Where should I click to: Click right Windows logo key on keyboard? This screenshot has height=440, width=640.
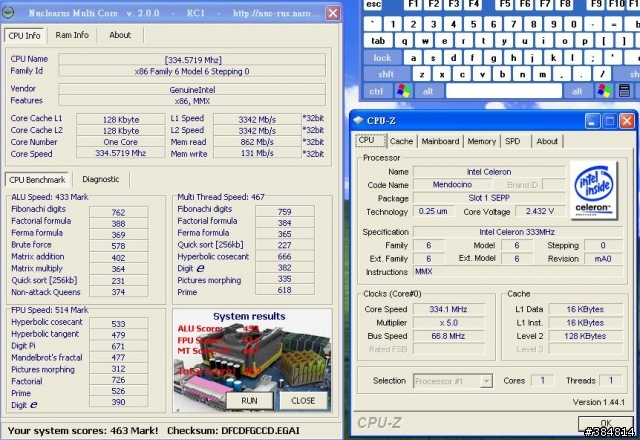coord(604,91)
